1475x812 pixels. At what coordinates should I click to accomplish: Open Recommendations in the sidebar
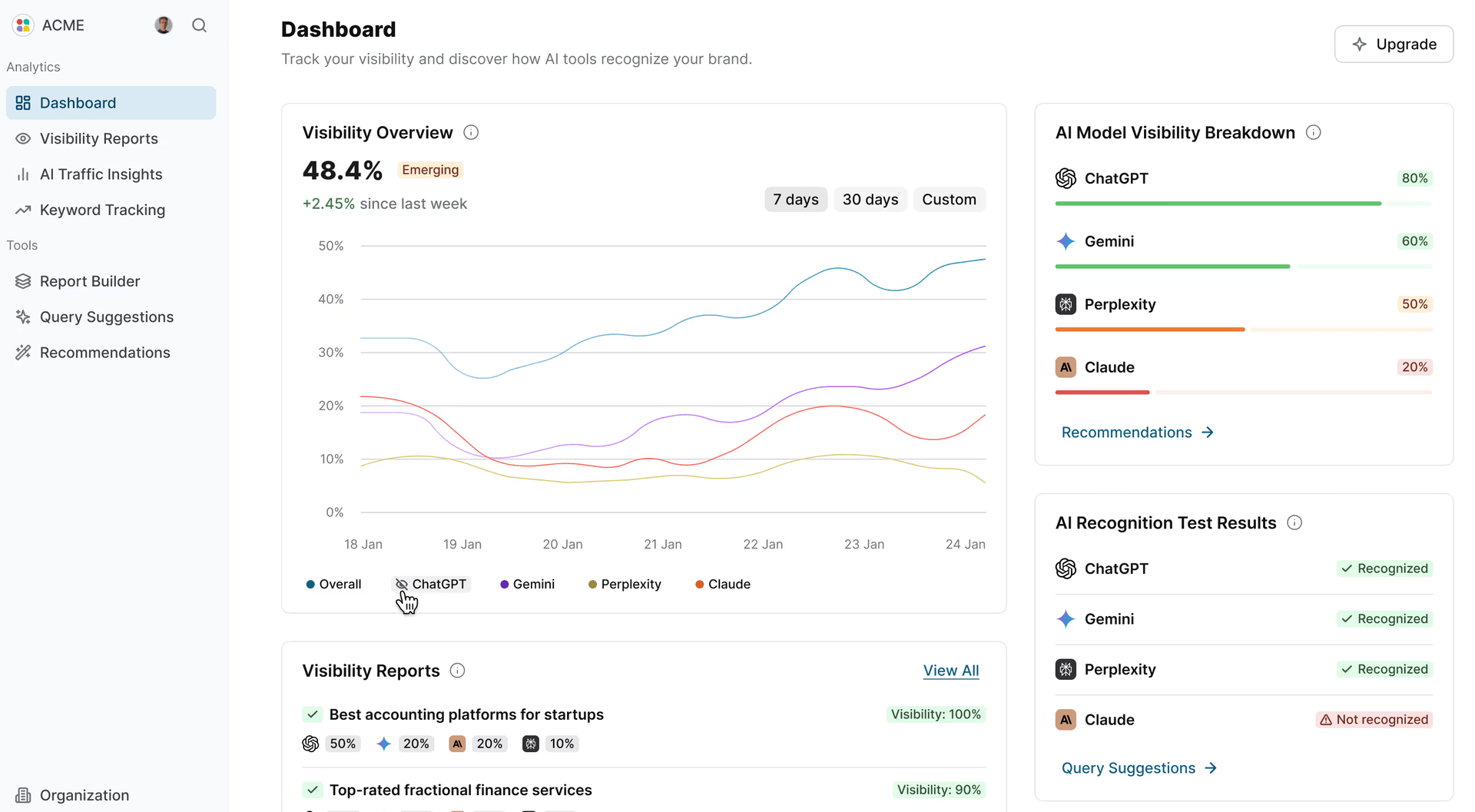click(x=104, y=352)
